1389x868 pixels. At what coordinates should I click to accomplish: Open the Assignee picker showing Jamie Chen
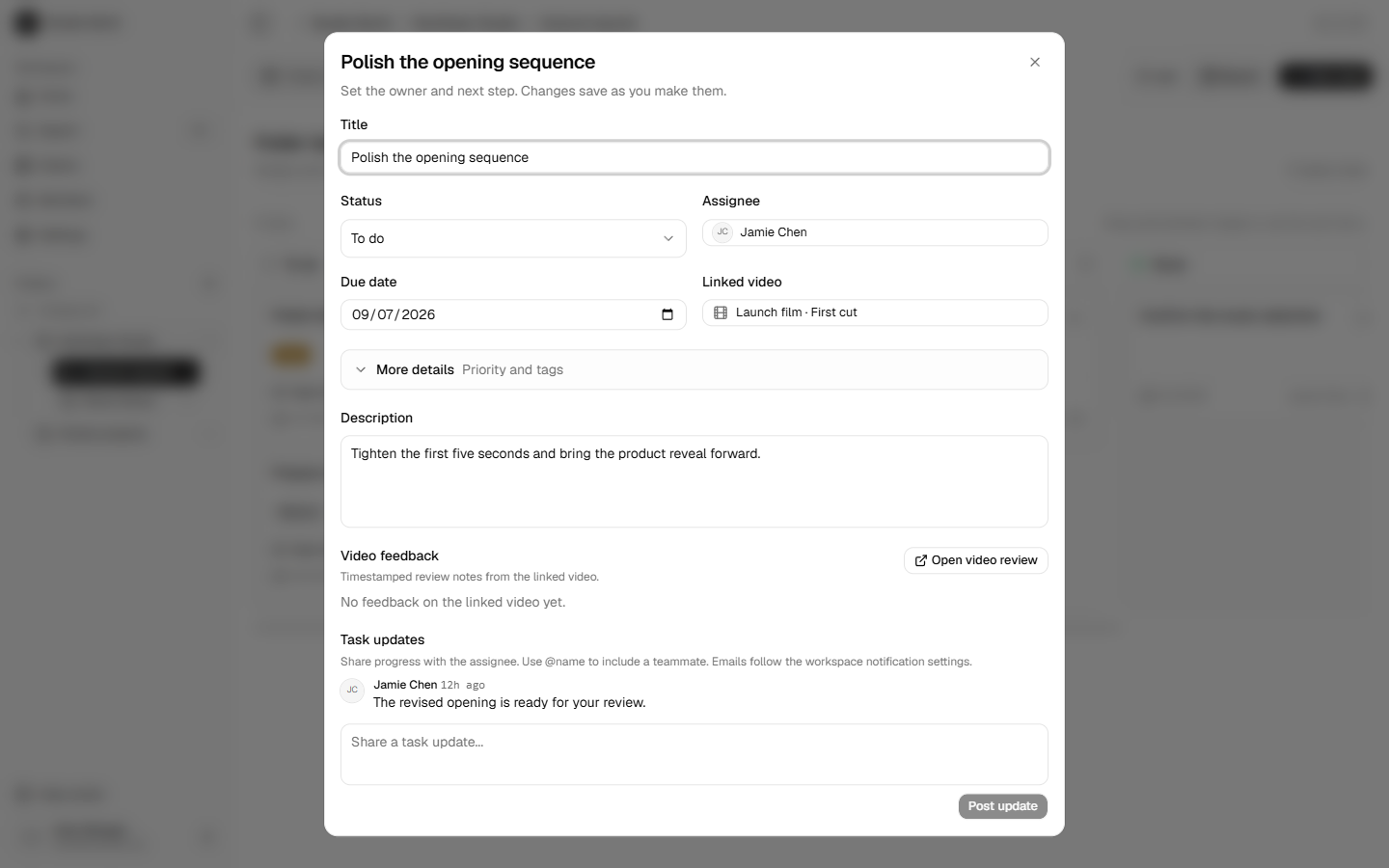tap(875, 232)
